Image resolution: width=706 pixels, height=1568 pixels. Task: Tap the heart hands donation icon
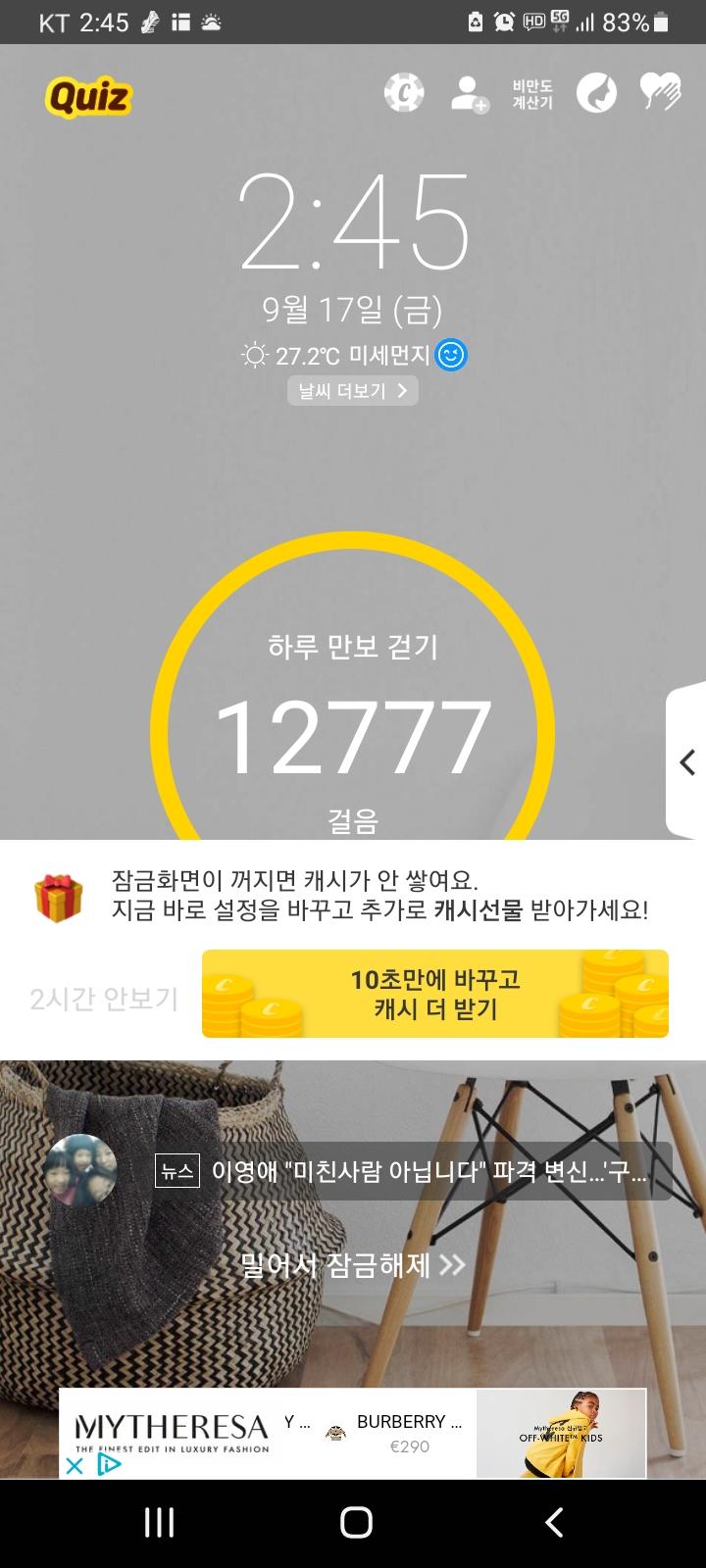(x=661, y=92)
